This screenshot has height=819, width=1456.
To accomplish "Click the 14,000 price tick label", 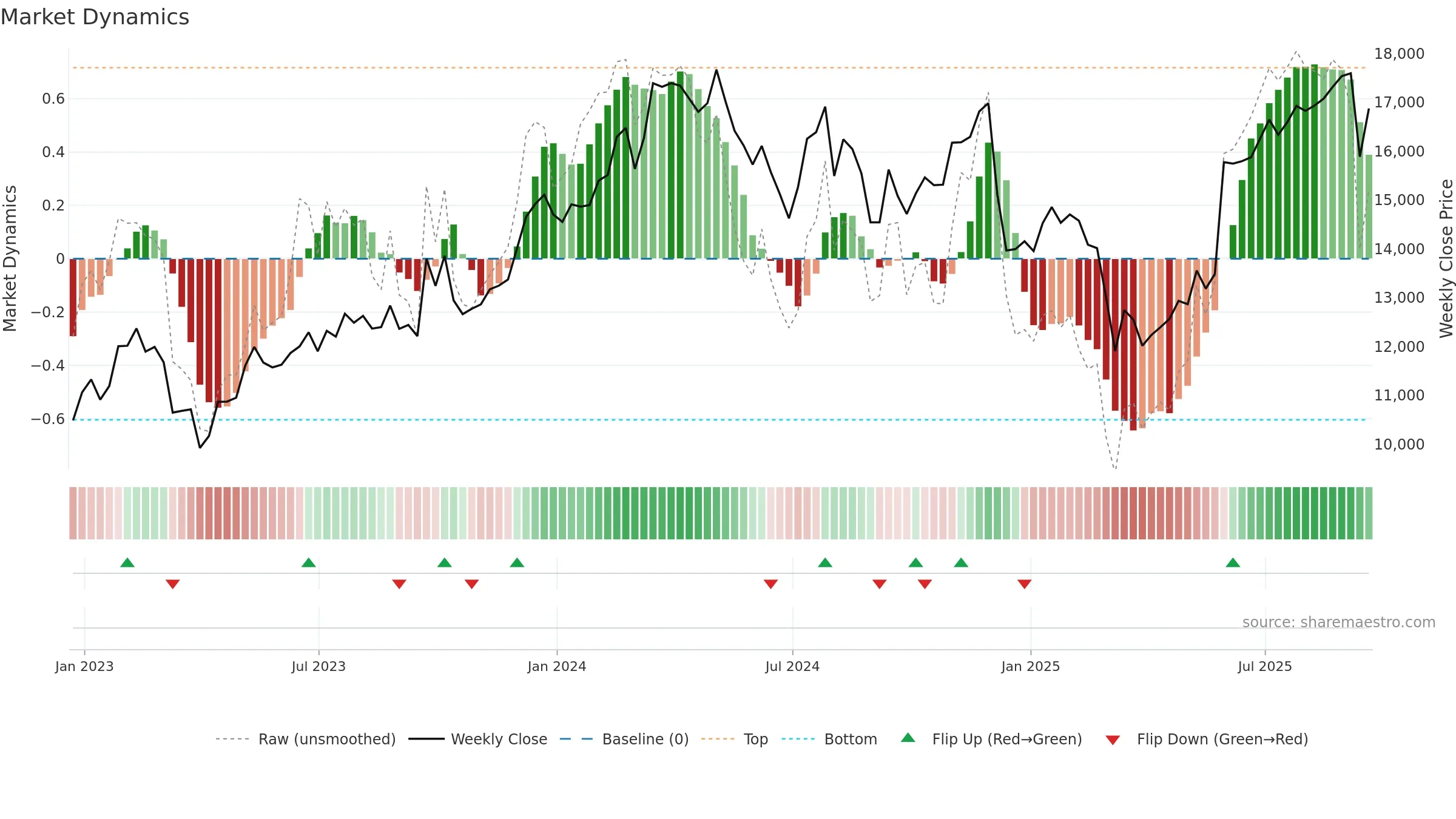I will click(x=1399, y=249).
